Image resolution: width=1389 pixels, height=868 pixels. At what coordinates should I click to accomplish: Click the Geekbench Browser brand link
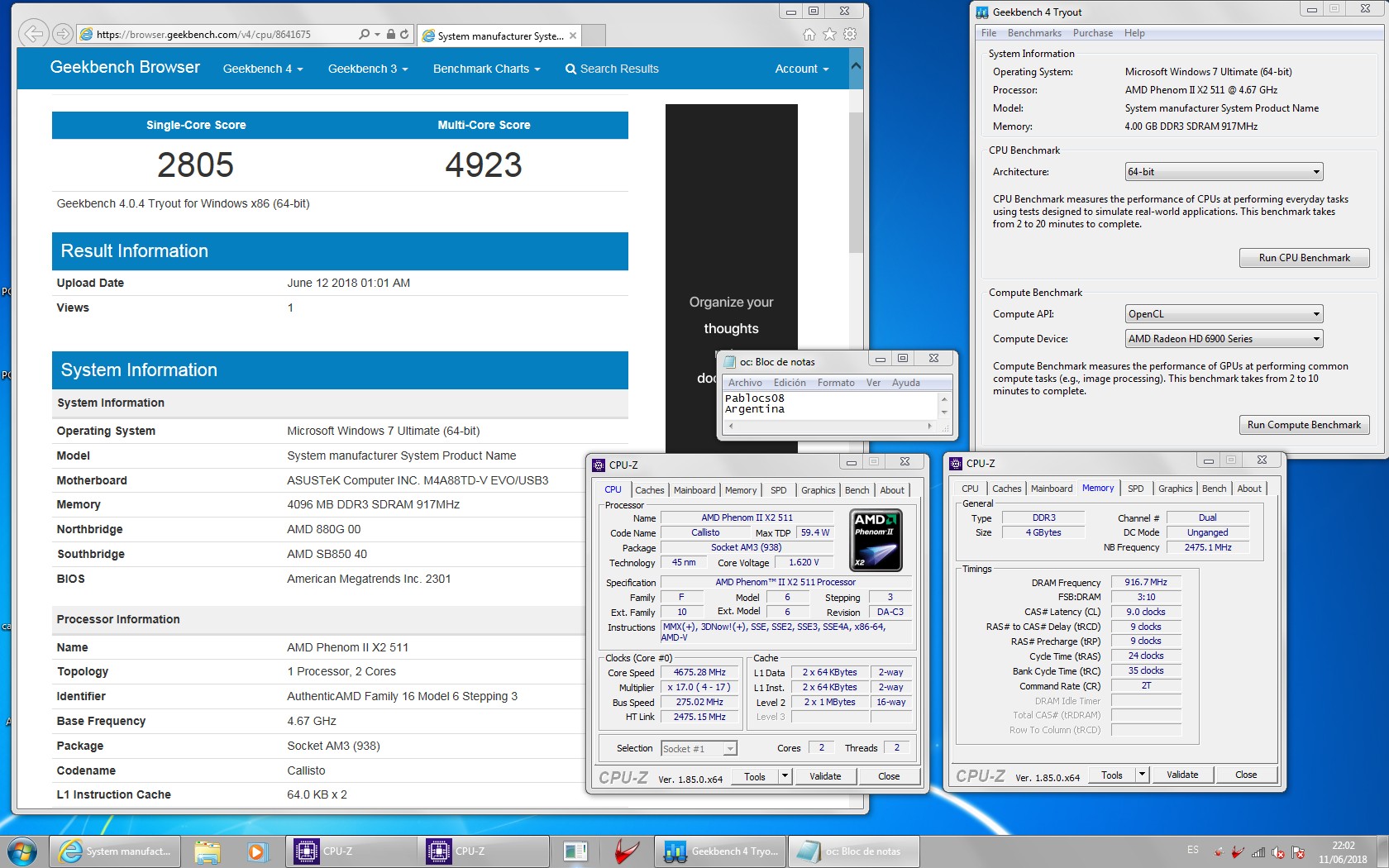[x=125, y=67]
